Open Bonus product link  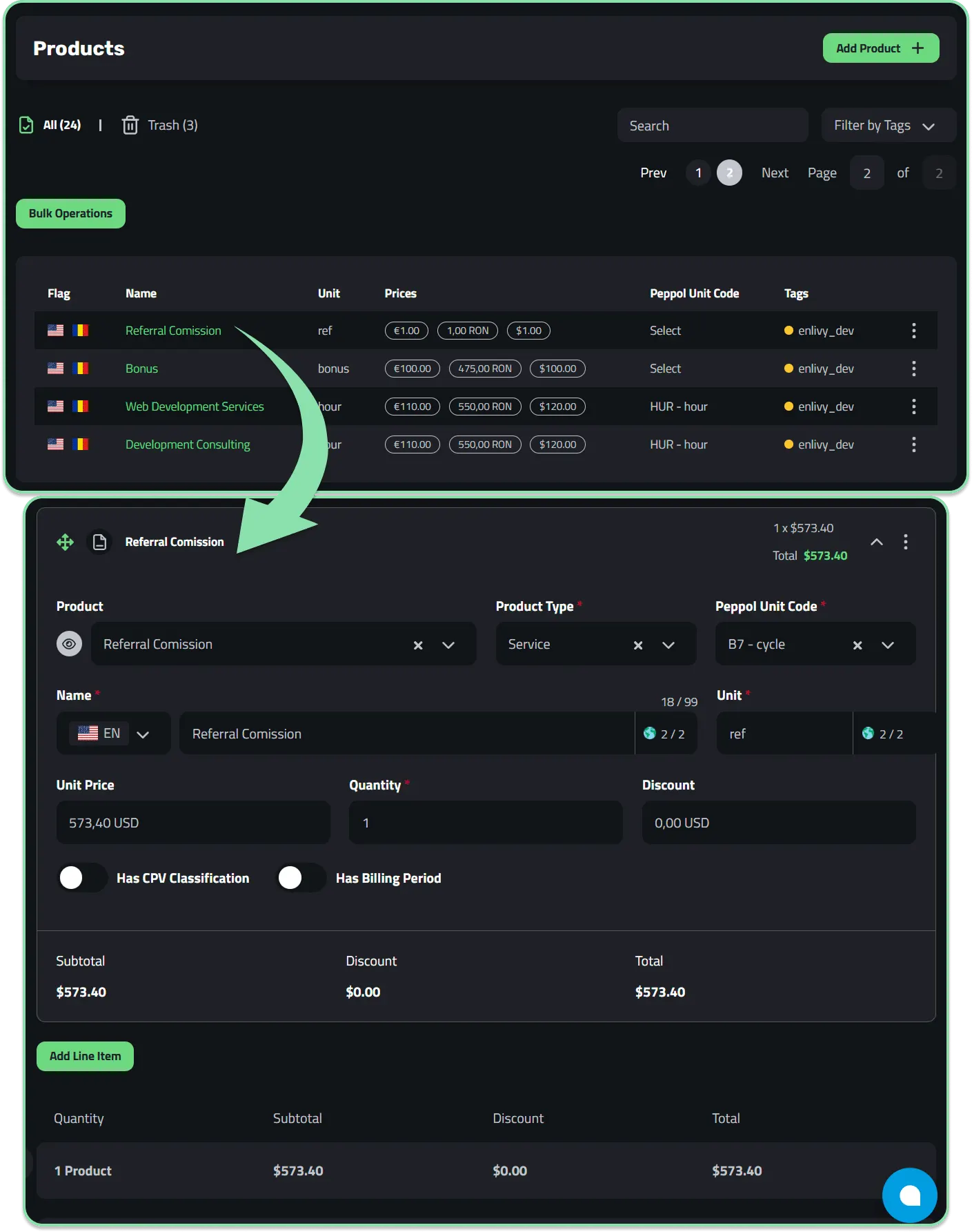pyautogui.click(x=141, y=369)
